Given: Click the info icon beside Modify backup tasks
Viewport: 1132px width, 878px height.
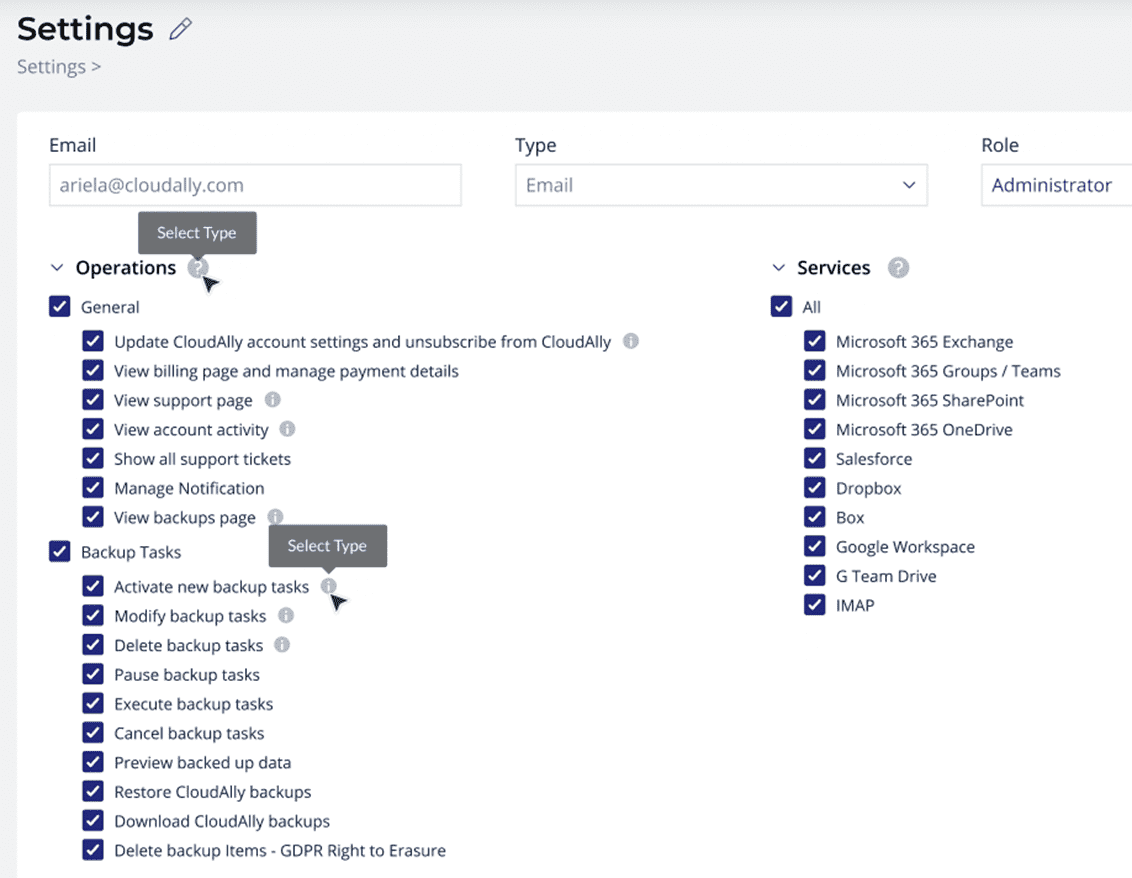Looking at the screenshot, I should 284,616.
